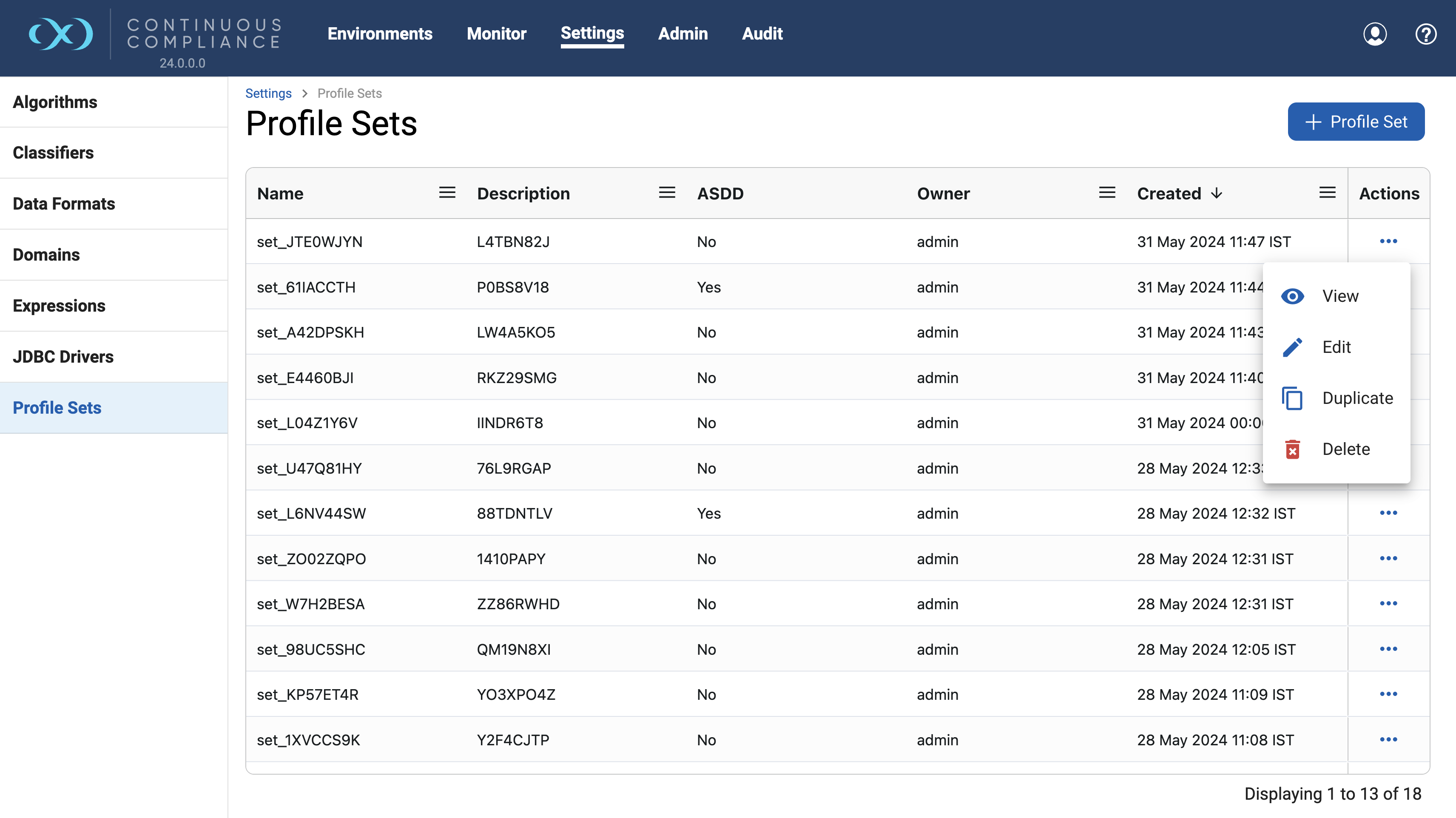The image size is (1456, 818).
Task: Switch to the Admin tab
Action: click(683, 34)
